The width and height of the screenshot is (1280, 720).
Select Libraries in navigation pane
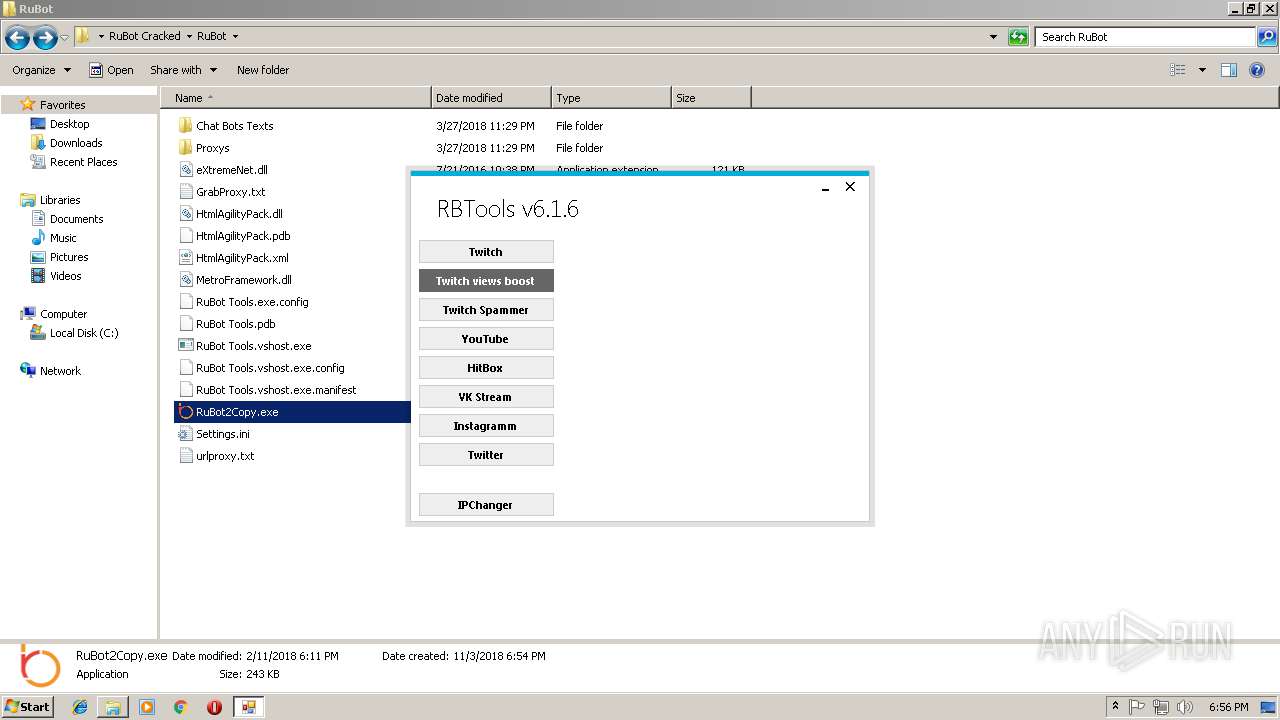[x=60, y=200]
